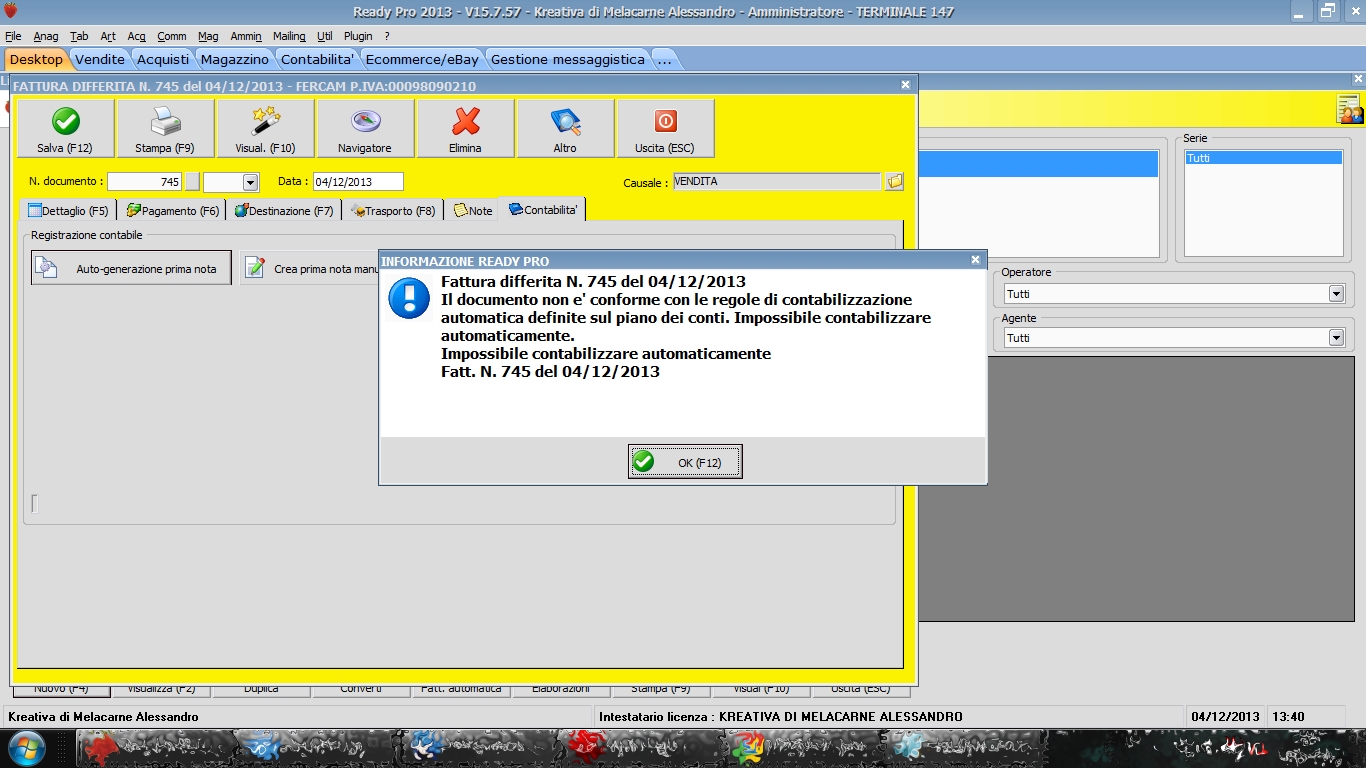Image resolution: width=1366 pixels, height=768 pixels.
Task: Open Visual. (F10) magic wand preview
Action: point(265,128)
